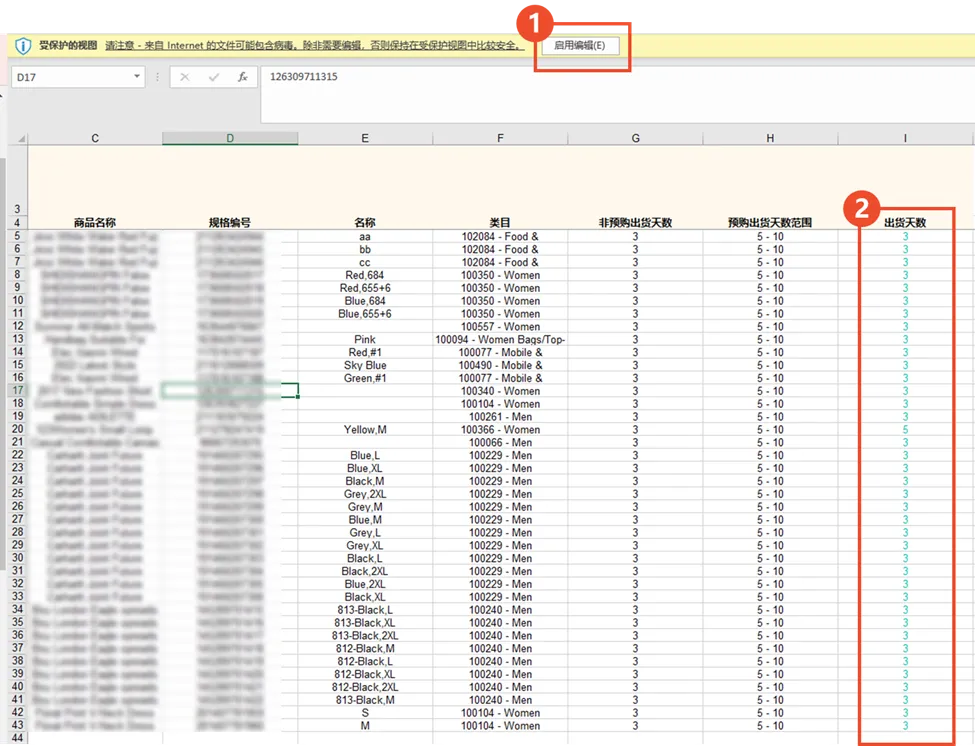The width and height of the screenshot is (975, 746).
Task: Click the 'Sky Blue' name cell
Action: pos(365,366)
